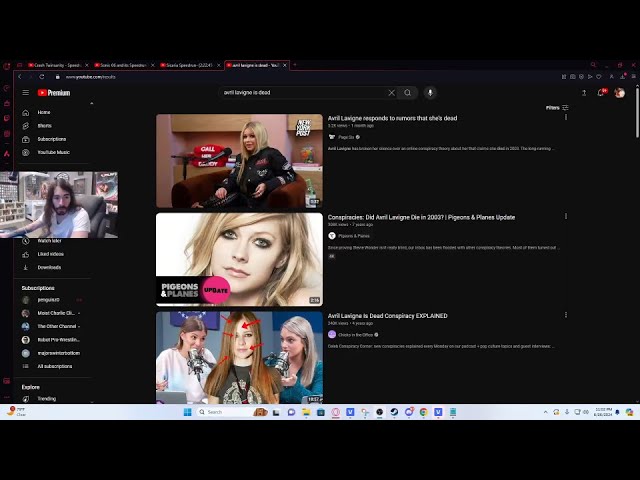Open the YouTube hamburger guide menu
This screenshot has width=640, height=480.
pos(26,93)
